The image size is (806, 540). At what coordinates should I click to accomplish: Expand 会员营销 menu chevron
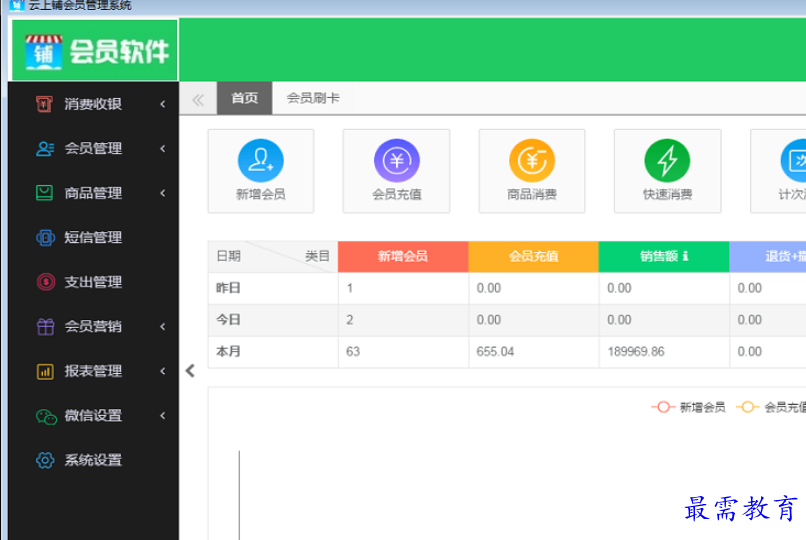[163, 326]
